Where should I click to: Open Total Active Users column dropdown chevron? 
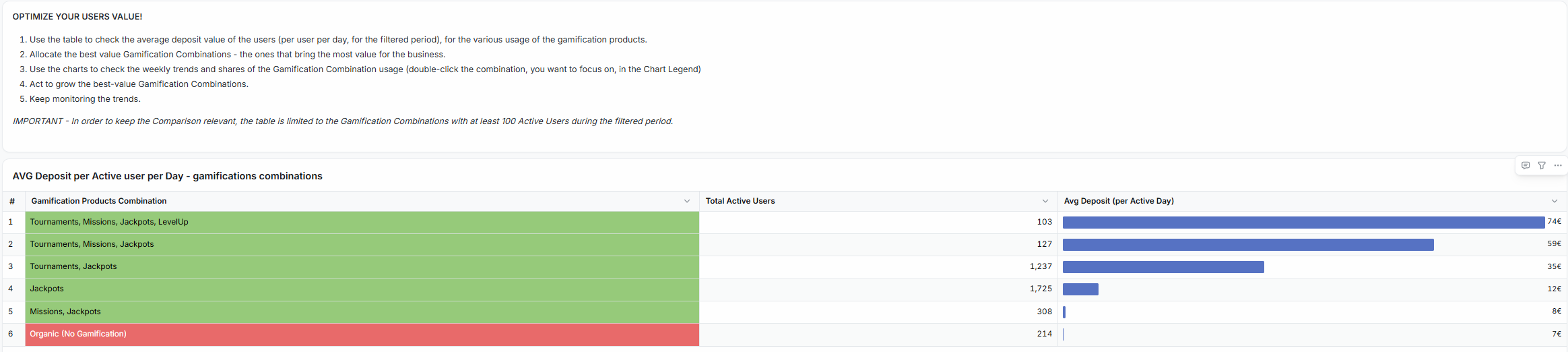coord(1045,201)
